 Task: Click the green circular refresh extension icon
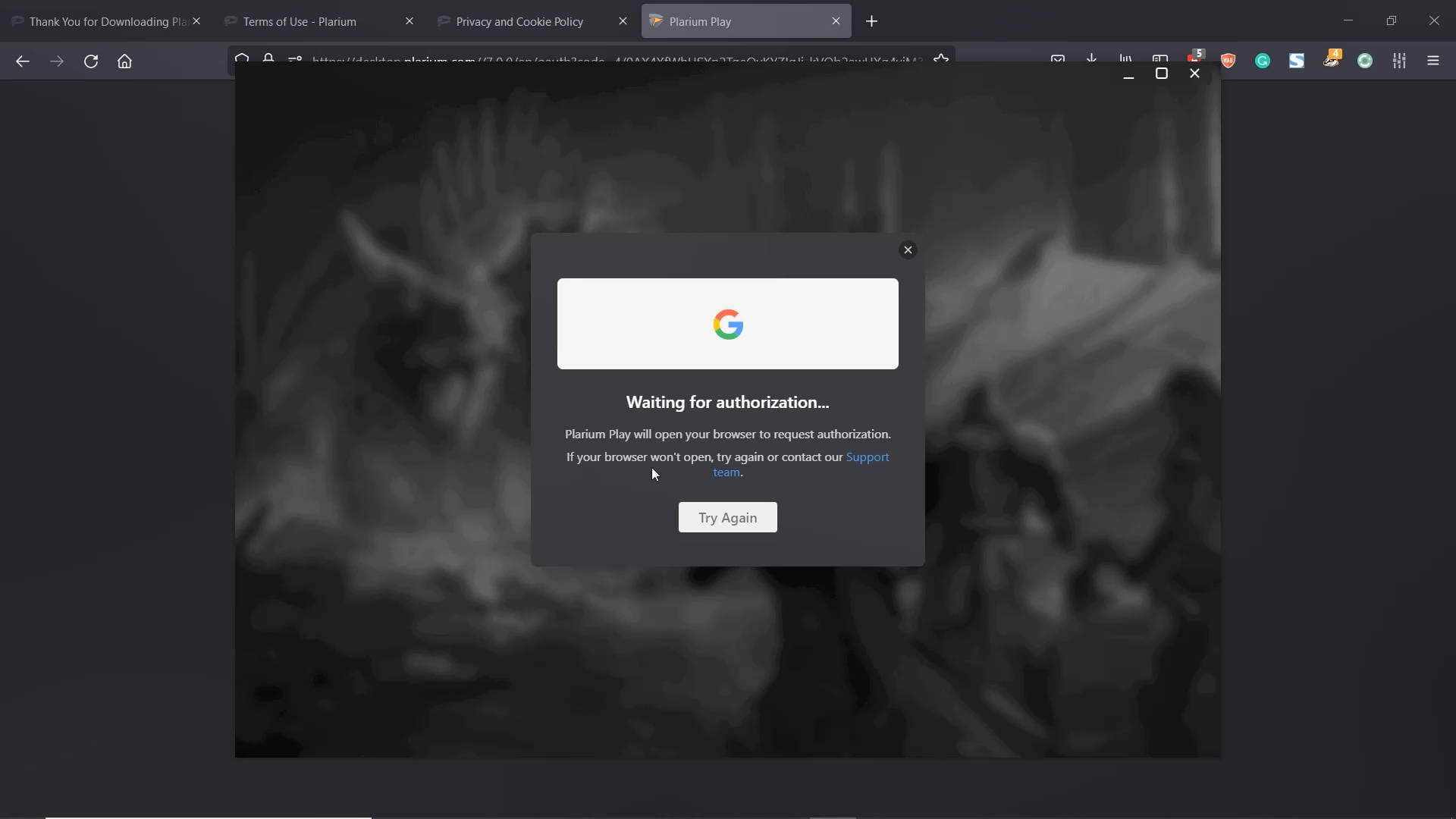(x=1365, y=61)
